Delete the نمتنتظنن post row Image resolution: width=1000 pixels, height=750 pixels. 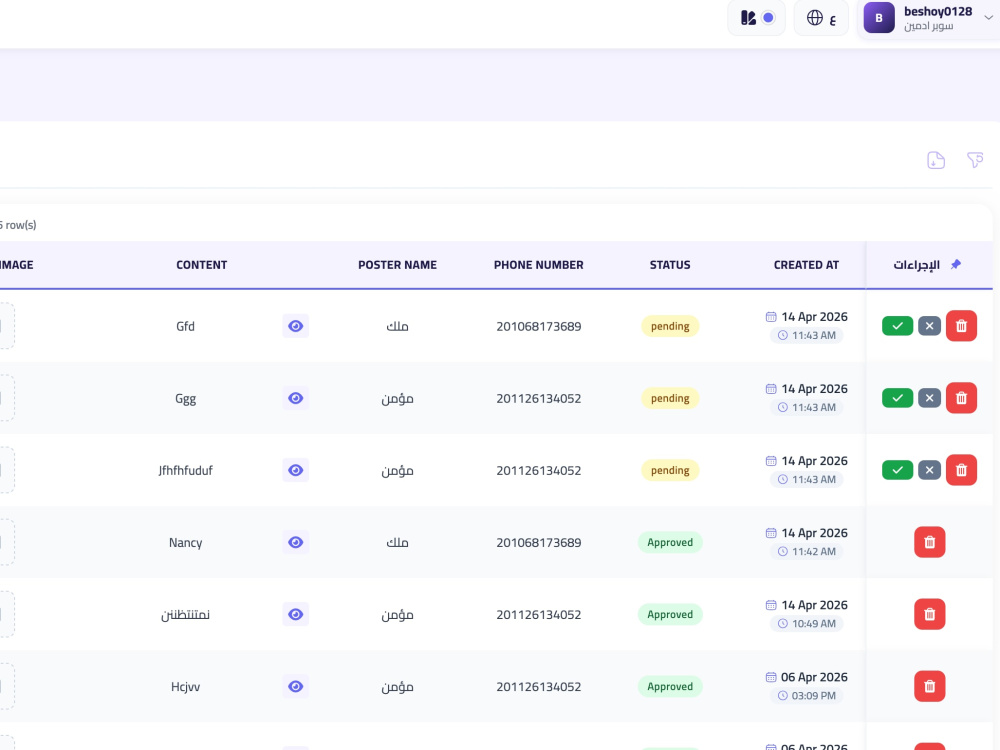click(x=929, y=614)
